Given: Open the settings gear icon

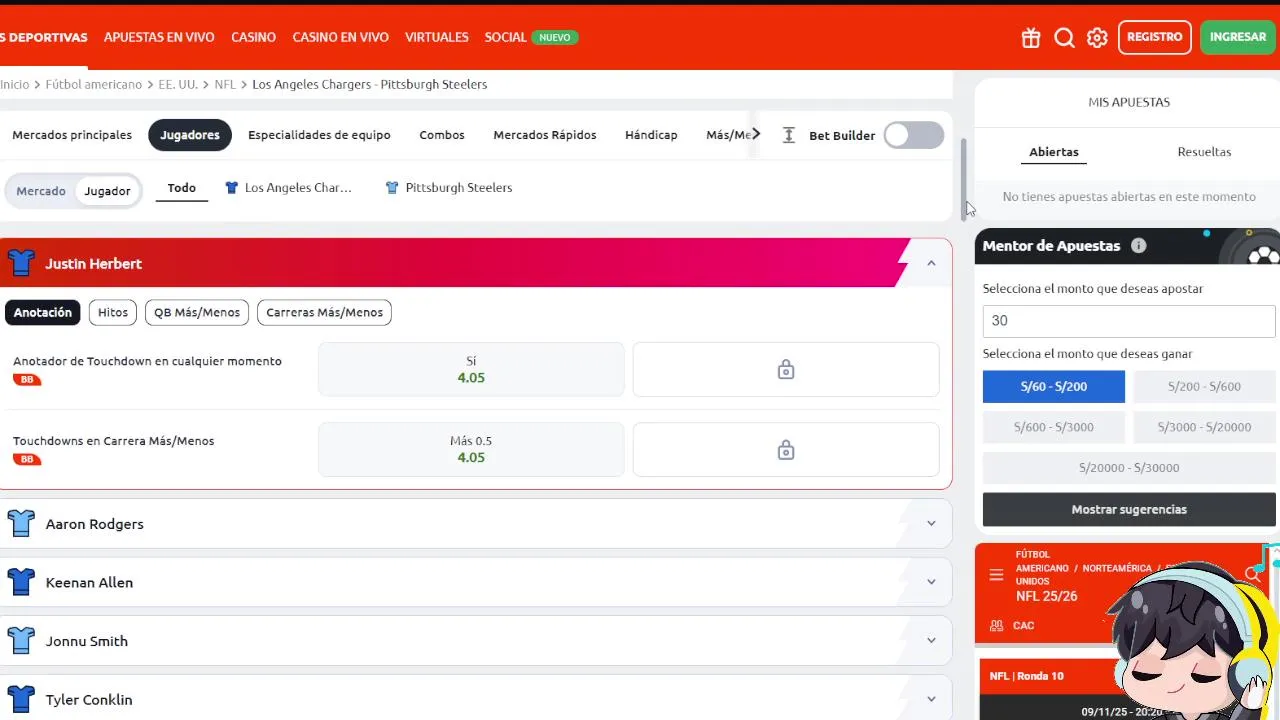Looking at the screenshot, I should (x=1097, y=38).
